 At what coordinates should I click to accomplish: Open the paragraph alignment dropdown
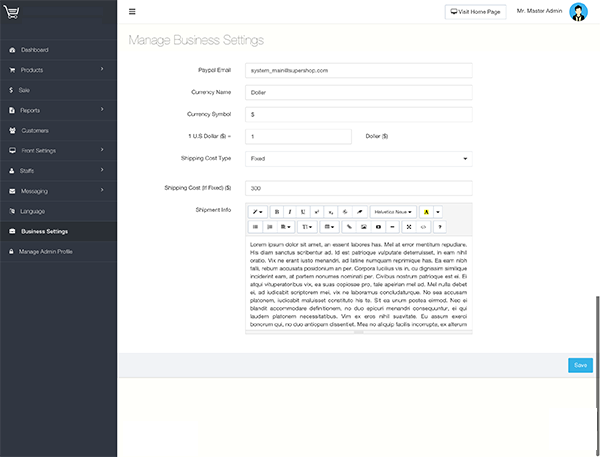pyautogui.click(x=285, y=227)
